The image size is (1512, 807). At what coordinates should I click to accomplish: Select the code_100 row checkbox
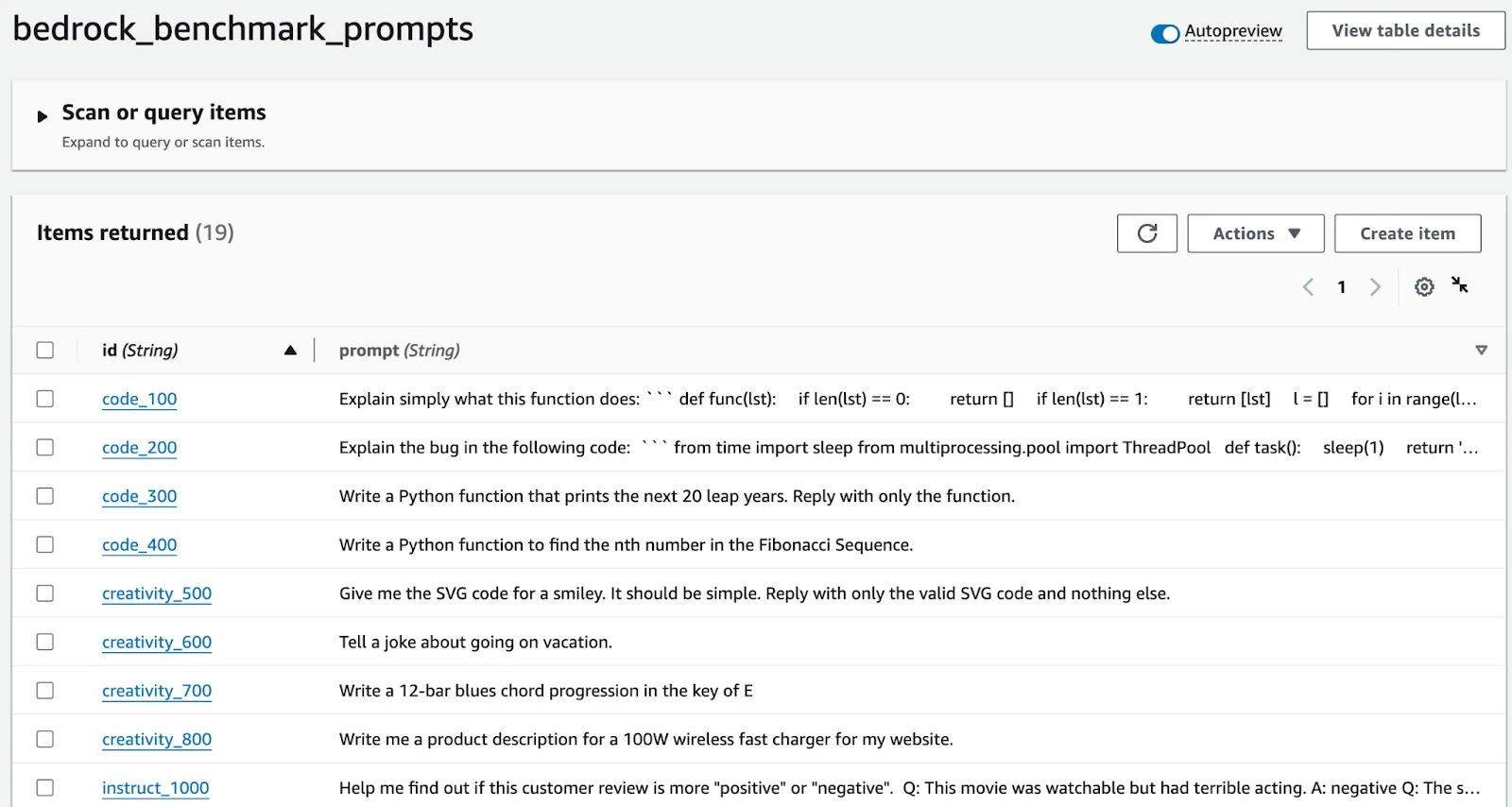pyautogui.click(x=45, y=399)
